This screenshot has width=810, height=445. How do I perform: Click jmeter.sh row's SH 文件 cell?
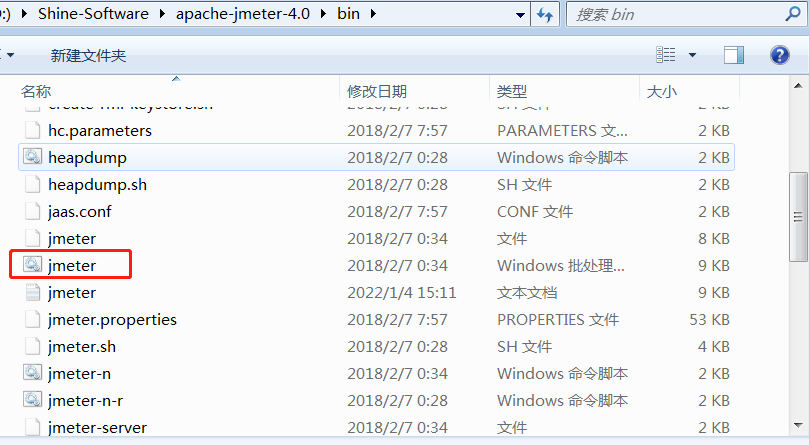(x=524, y=346)
